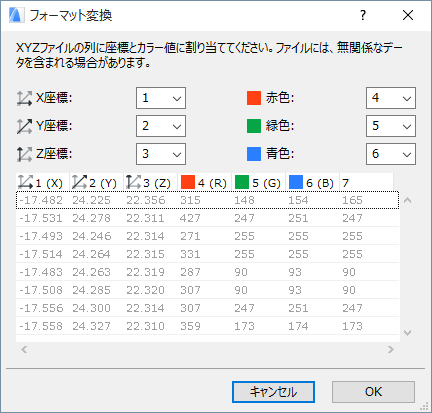
Task: Open the Z座標 column dropdown
Action: click(161, 154)
